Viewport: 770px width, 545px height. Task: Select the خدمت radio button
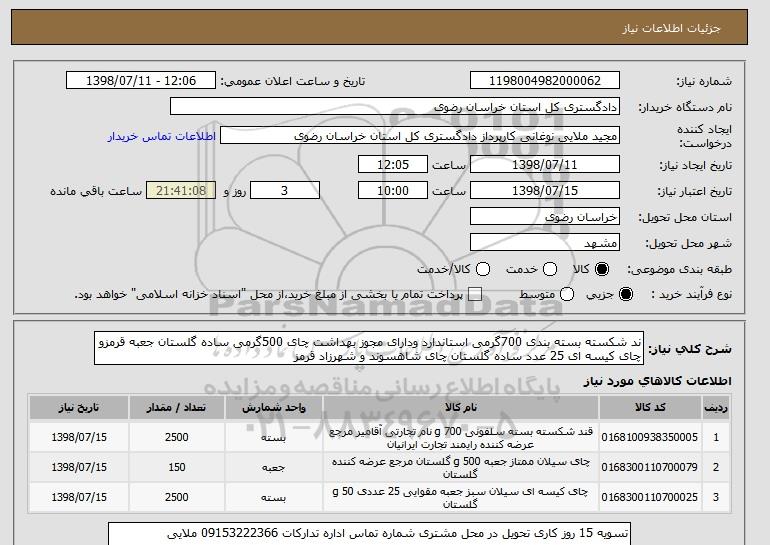(550, 269)
